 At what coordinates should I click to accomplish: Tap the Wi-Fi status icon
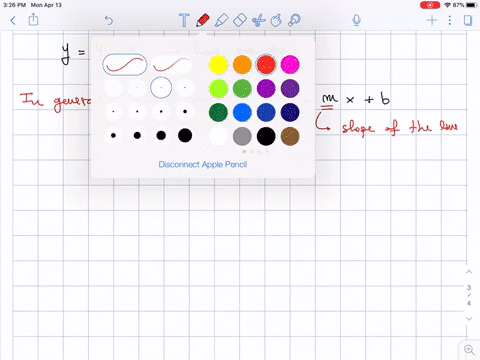tap(448, 5)
